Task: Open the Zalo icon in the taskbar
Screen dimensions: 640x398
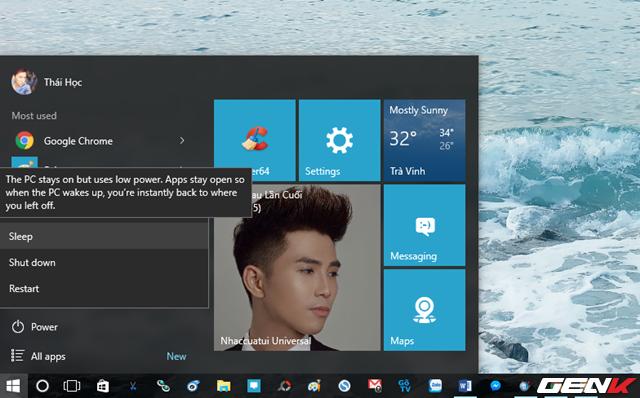Action: pos(435,385)
